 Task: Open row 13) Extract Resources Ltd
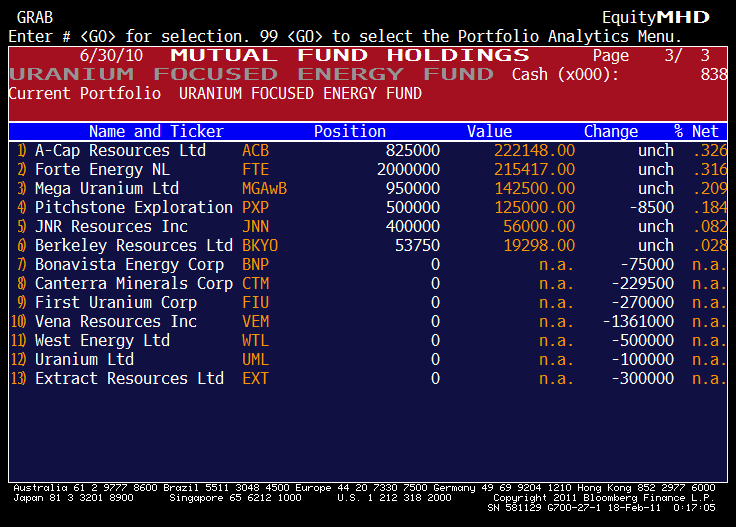(368, 379)
